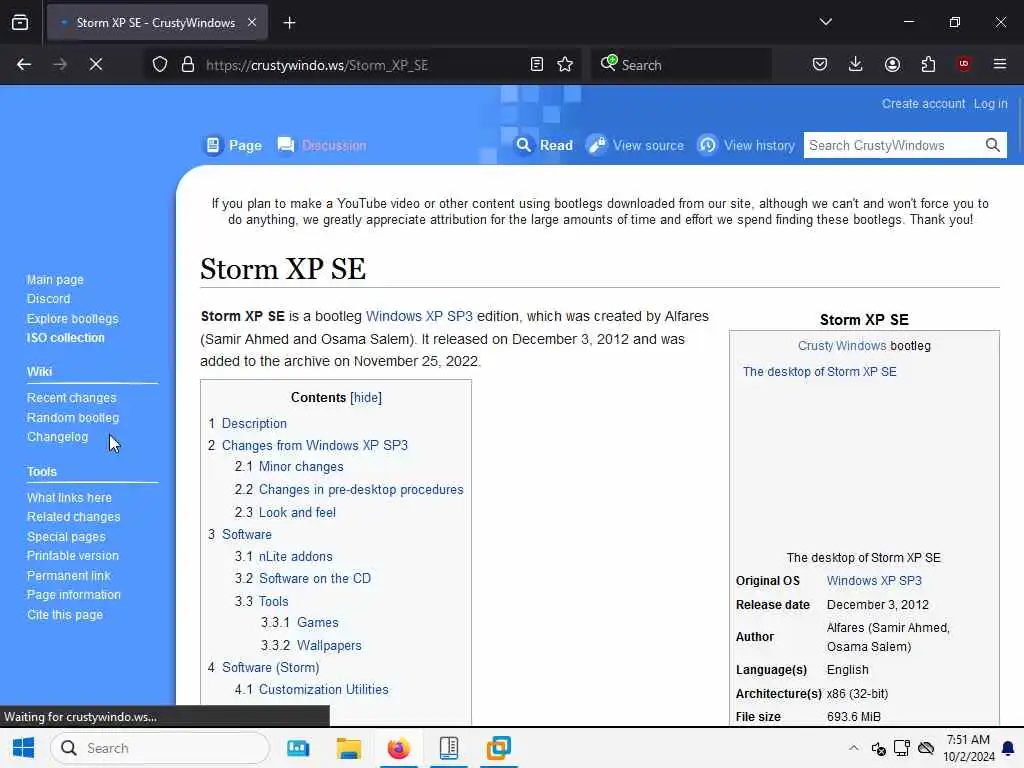Select the Storm XP SE - CrustyWindows browser tab
This screenshot has height=768, width=1024.
[x=156, y=22]
